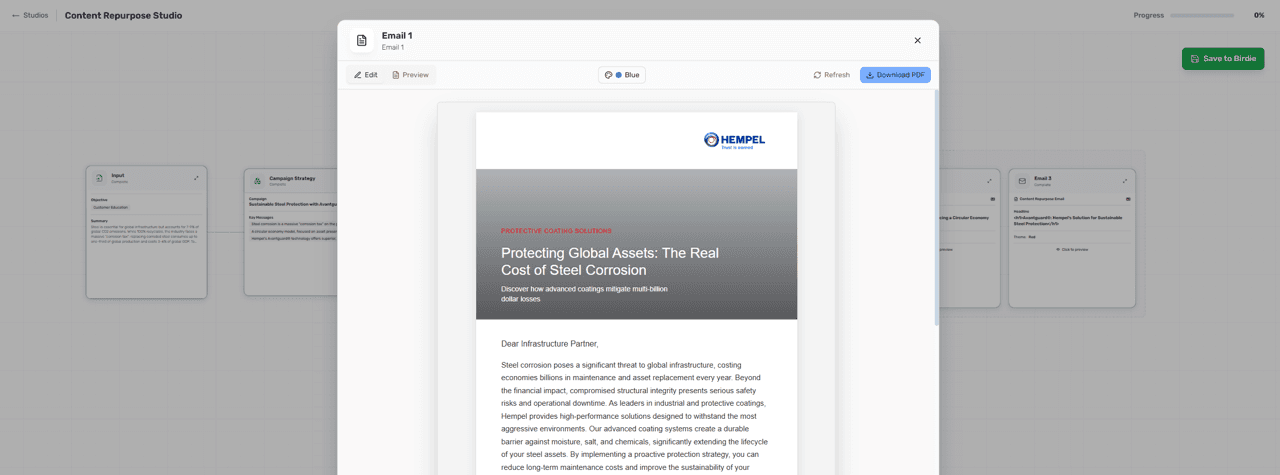Click the 0% progress value

click(x=1258, y=15)
